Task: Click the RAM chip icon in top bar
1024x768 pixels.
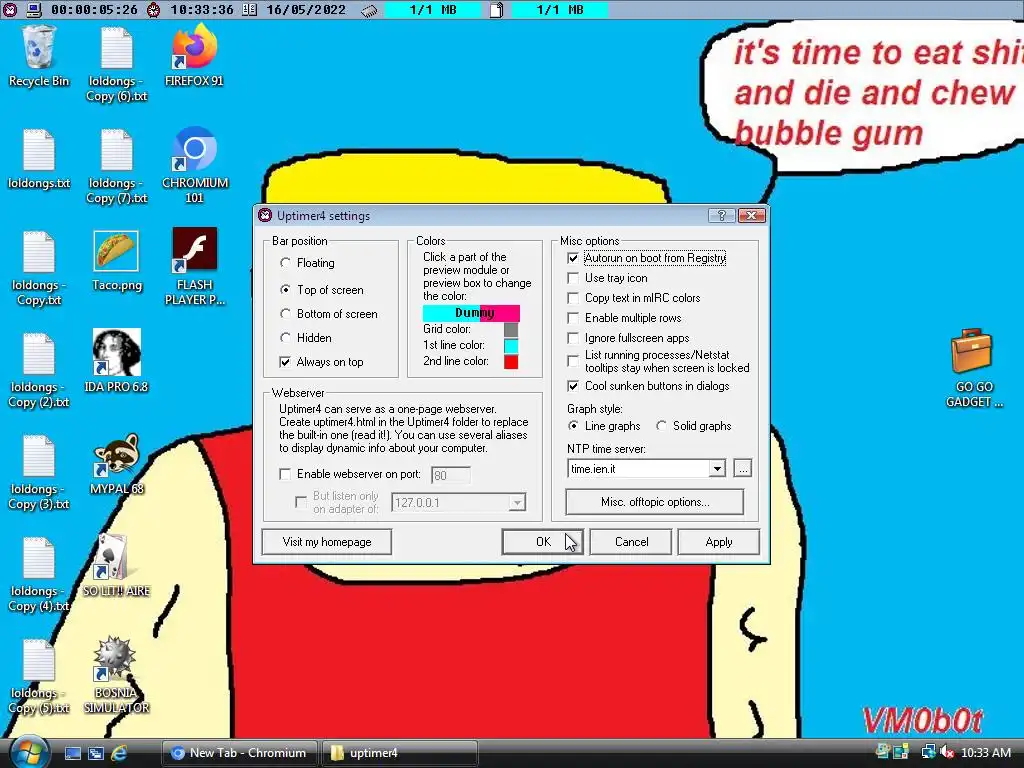Action: pos(369,10)
